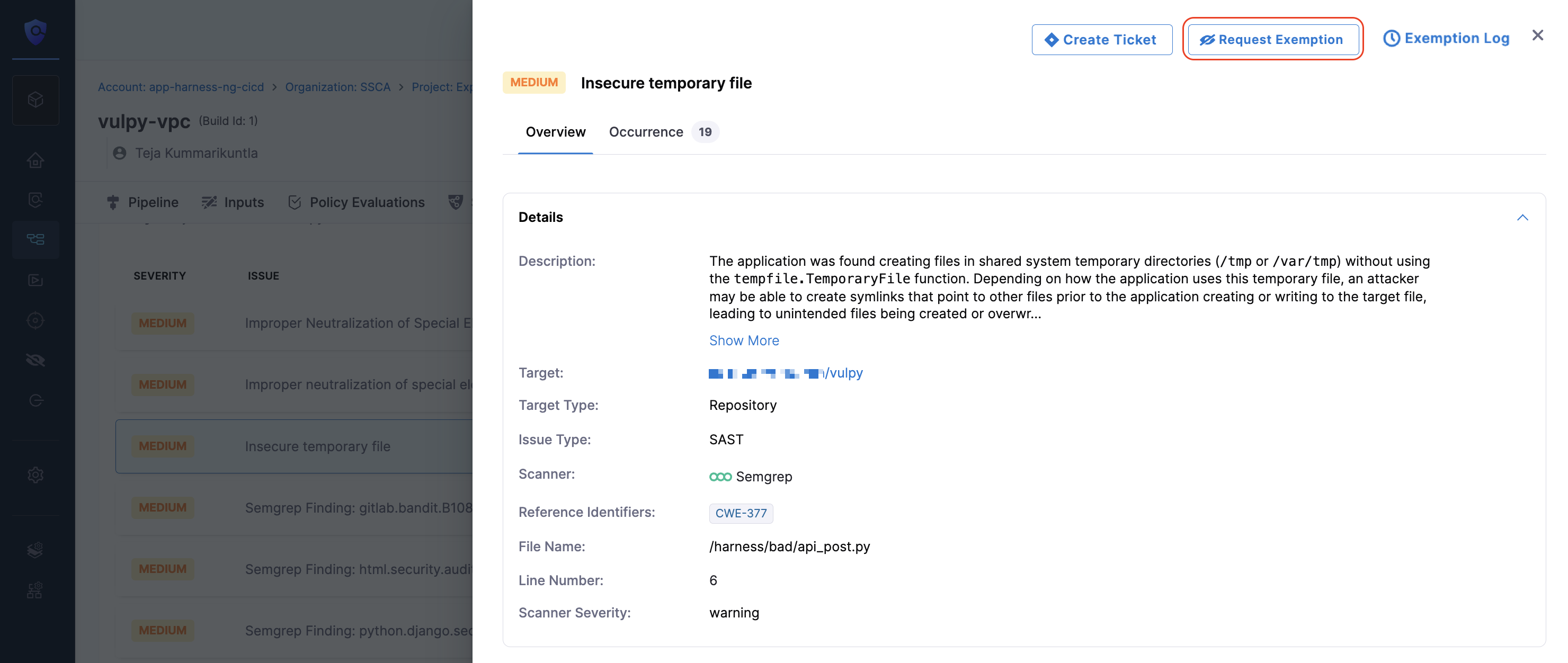The width and height of the screenshot is (1568, 663).
Task: Select the pipelines icon in sidebar
Action: pyautogui.click(x=35, y=240)
